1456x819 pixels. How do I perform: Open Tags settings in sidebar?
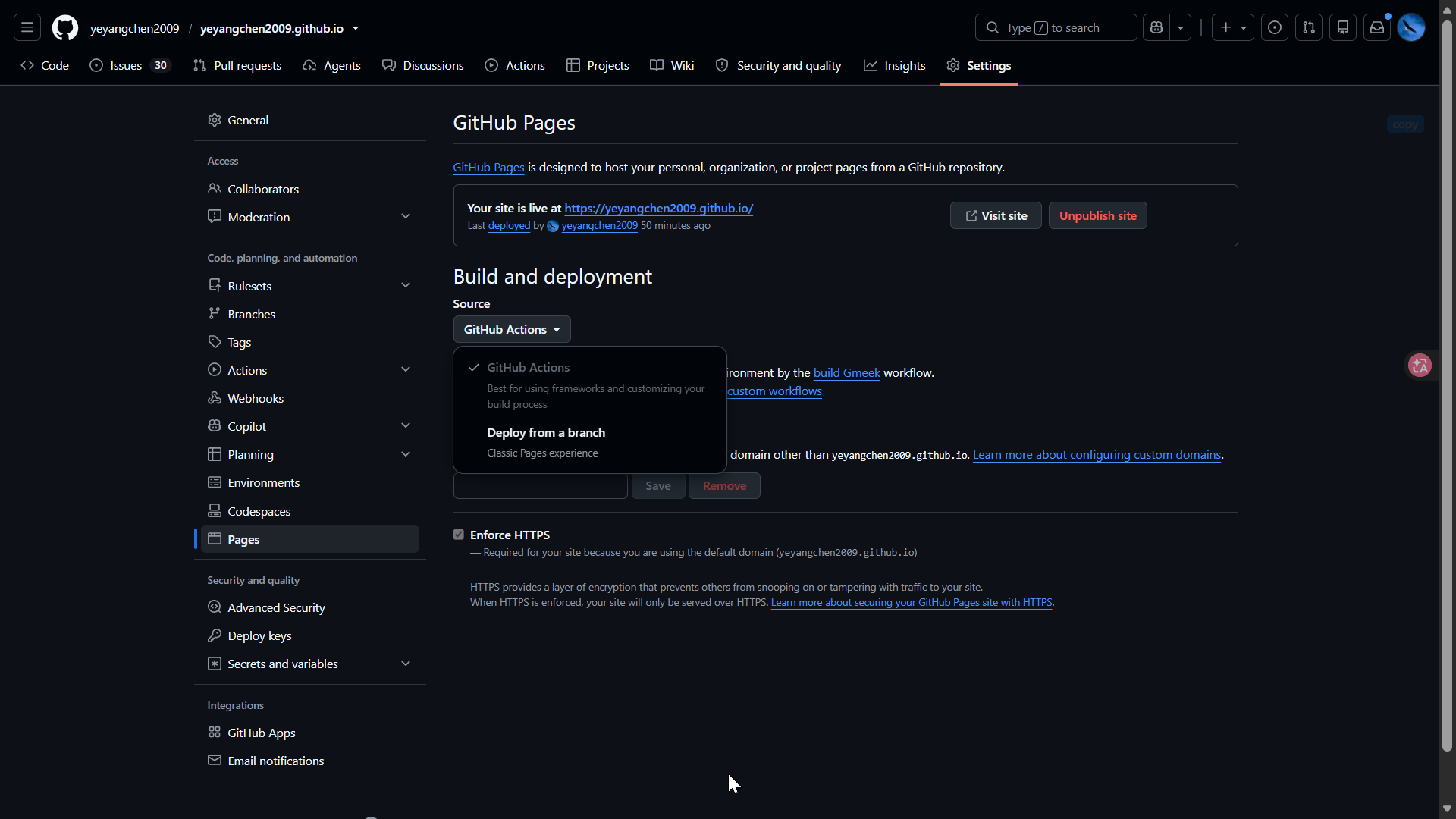tap(310, 343)
